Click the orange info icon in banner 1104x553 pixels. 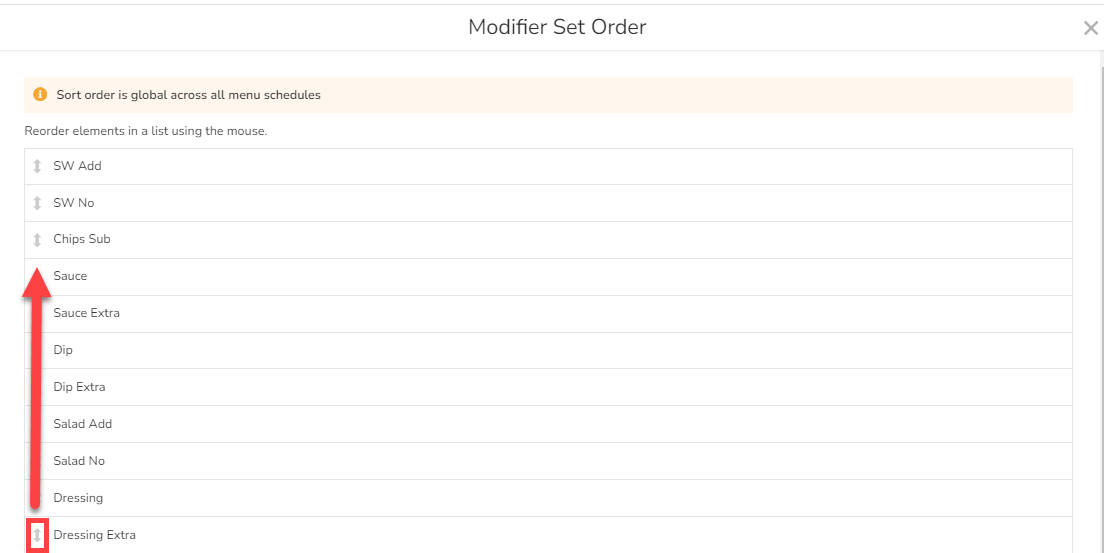[x=40, y=95]
